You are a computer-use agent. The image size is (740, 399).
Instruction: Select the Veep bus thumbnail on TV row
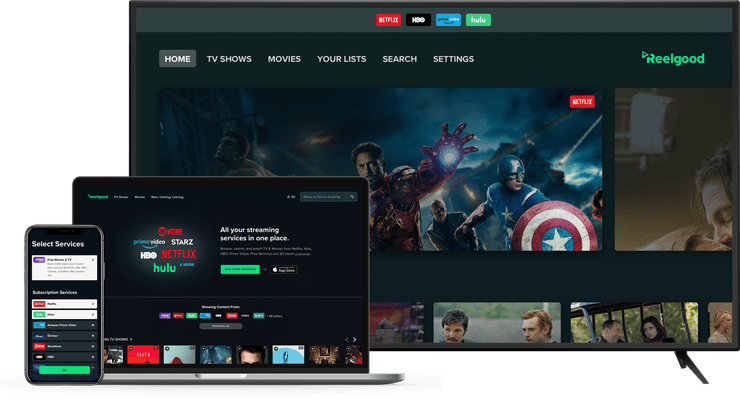[x=634, y=323]
